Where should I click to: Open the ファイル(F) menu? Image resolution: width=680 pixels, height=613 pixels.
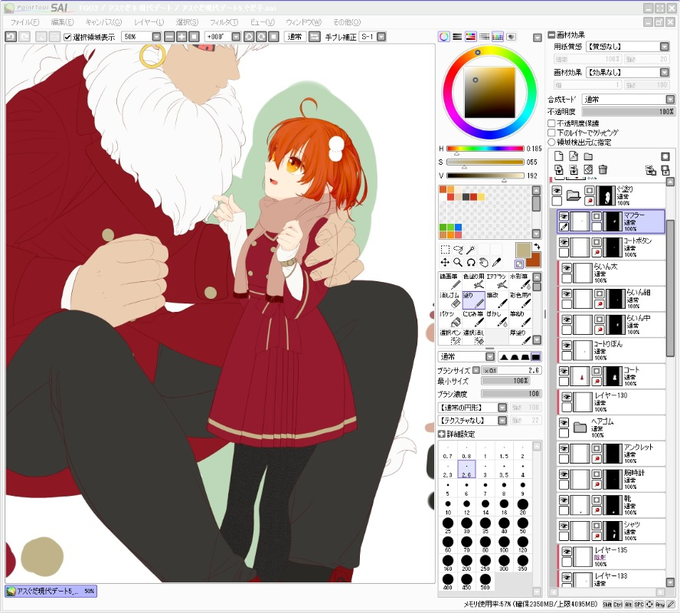[x=24, y=22]
